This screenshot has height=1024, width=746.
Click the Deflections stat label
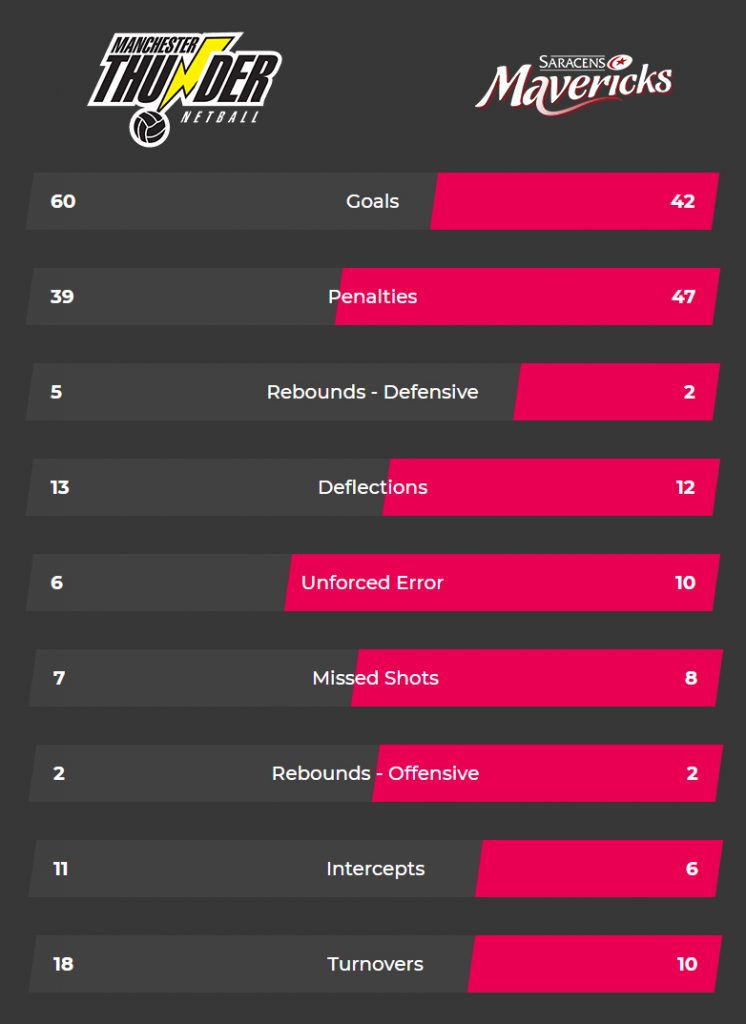(x=372, y=487)
